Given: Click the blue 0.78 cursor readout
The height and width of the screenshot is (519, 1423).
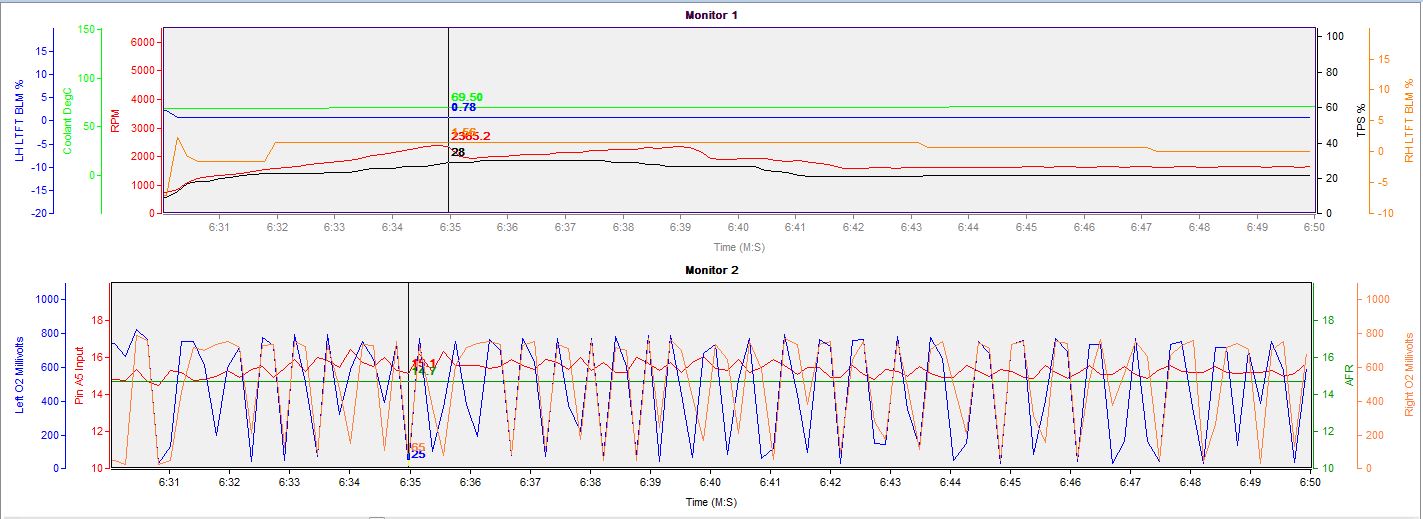Looking at the screenshot, I should coord(463,107).
